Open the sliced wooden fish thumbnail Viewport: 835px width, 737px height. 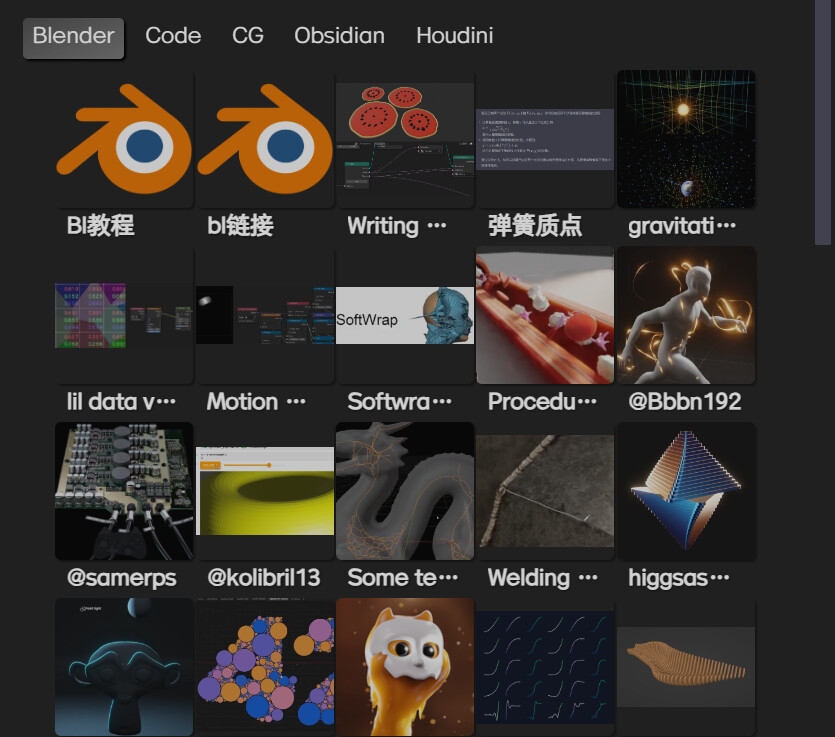pos(686,667)
